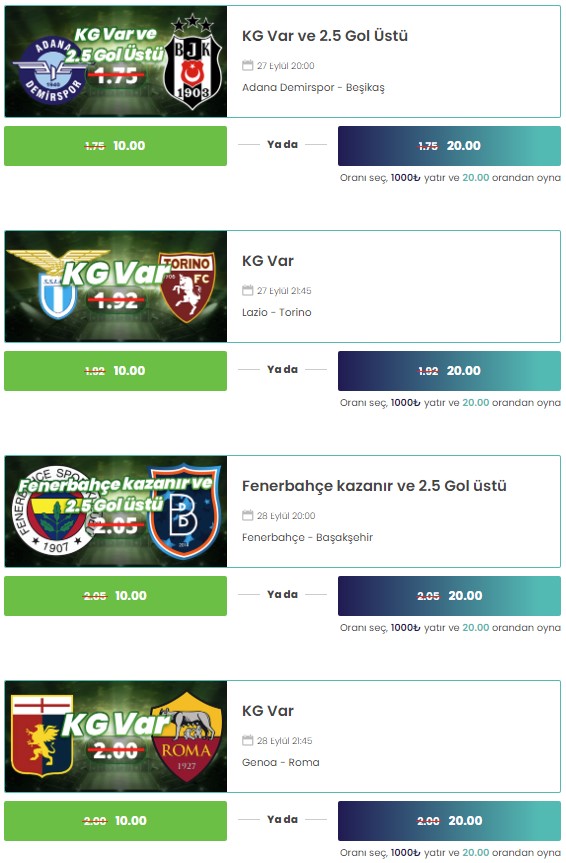Select 10.00 odds for Genoa - Roma
The width and height of the screenshot is (566, 863).
116,821
